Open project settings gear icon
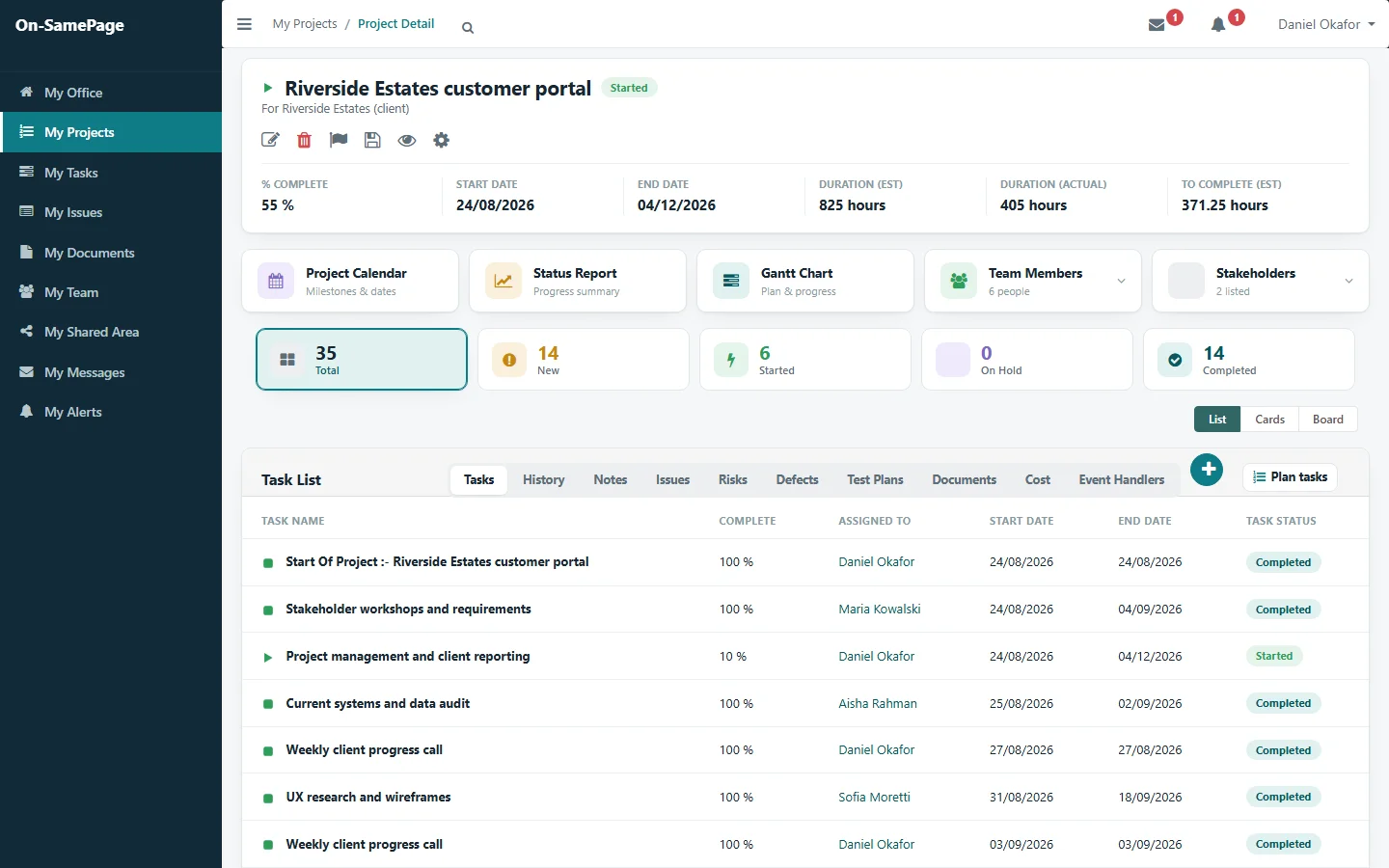Viewport: 1389px width, 868px height. tap(441, 140)
